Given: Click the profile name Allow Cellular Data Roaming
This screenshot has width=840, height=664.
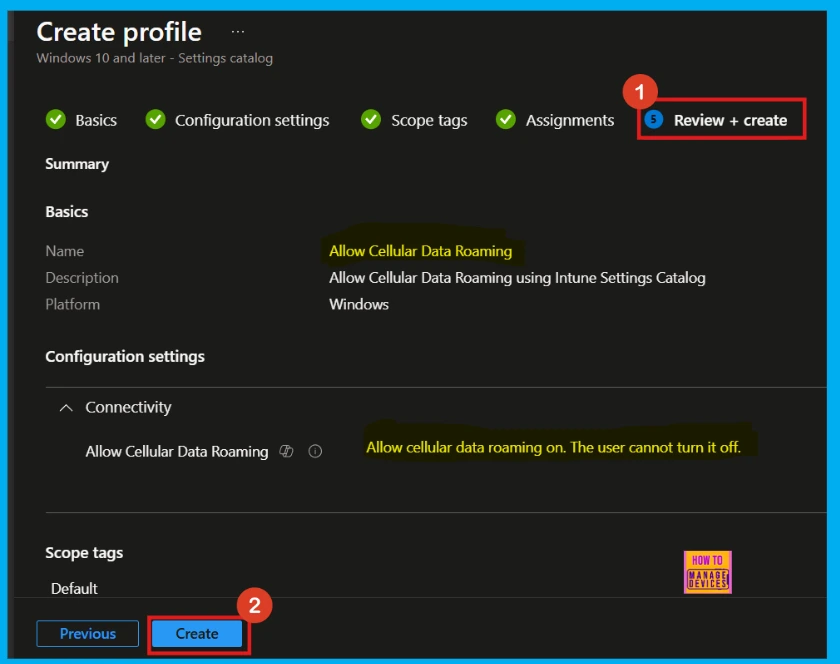Looking at the screenshot, I should click(421, 251).
